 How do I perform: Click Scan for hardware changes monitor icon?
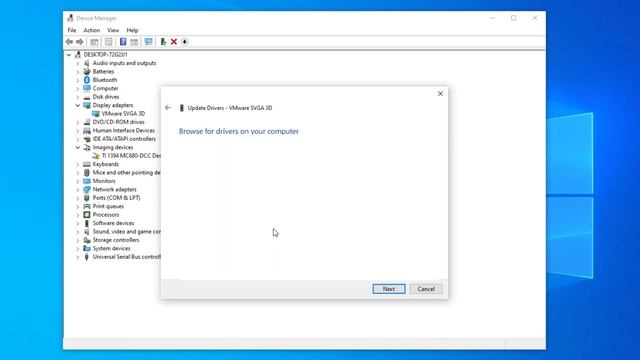149,42
